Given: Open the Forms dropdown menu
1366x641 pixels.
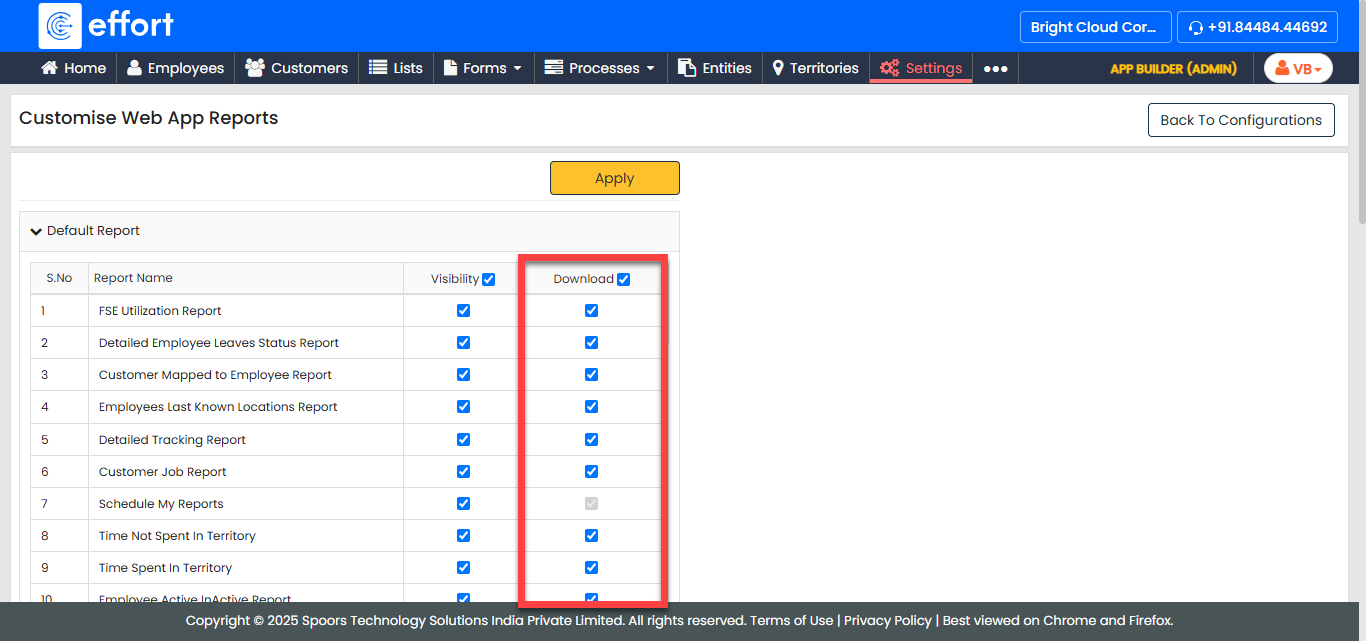Looking at the screenshot, I should pos(483,68).
